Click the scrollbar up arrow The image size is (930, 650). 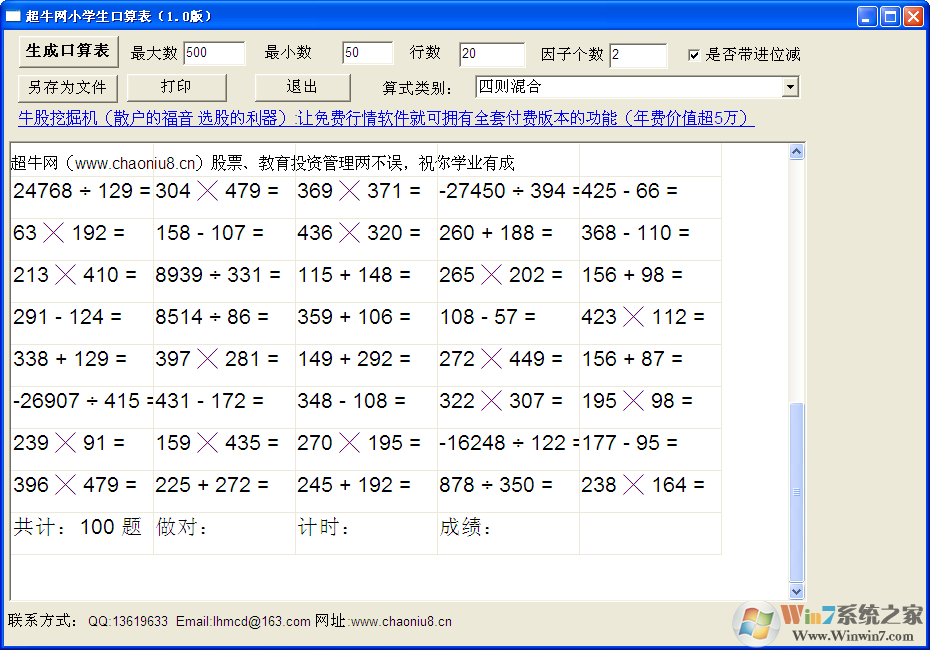tap(798, 150)
